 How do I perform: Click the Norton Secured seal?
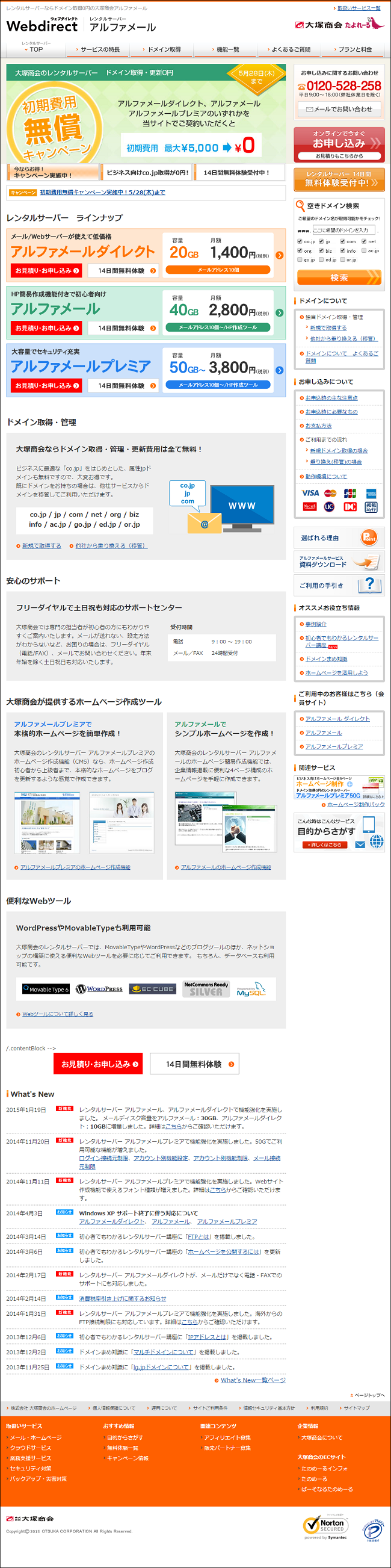(x=325, y=1528)
